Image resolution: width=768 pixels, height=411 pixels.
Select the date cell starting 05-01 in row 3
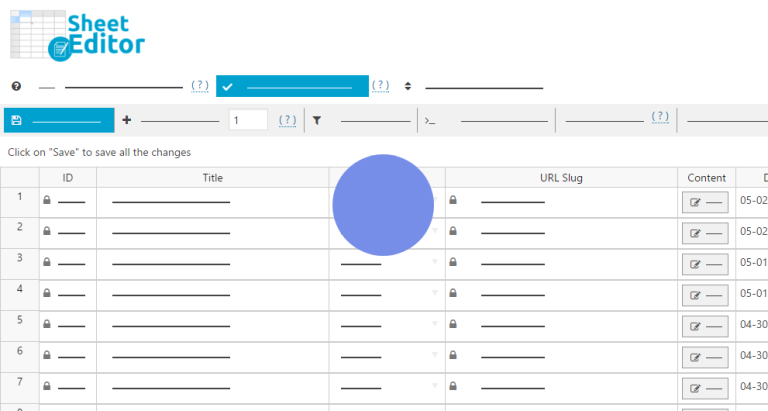point(752,264)
